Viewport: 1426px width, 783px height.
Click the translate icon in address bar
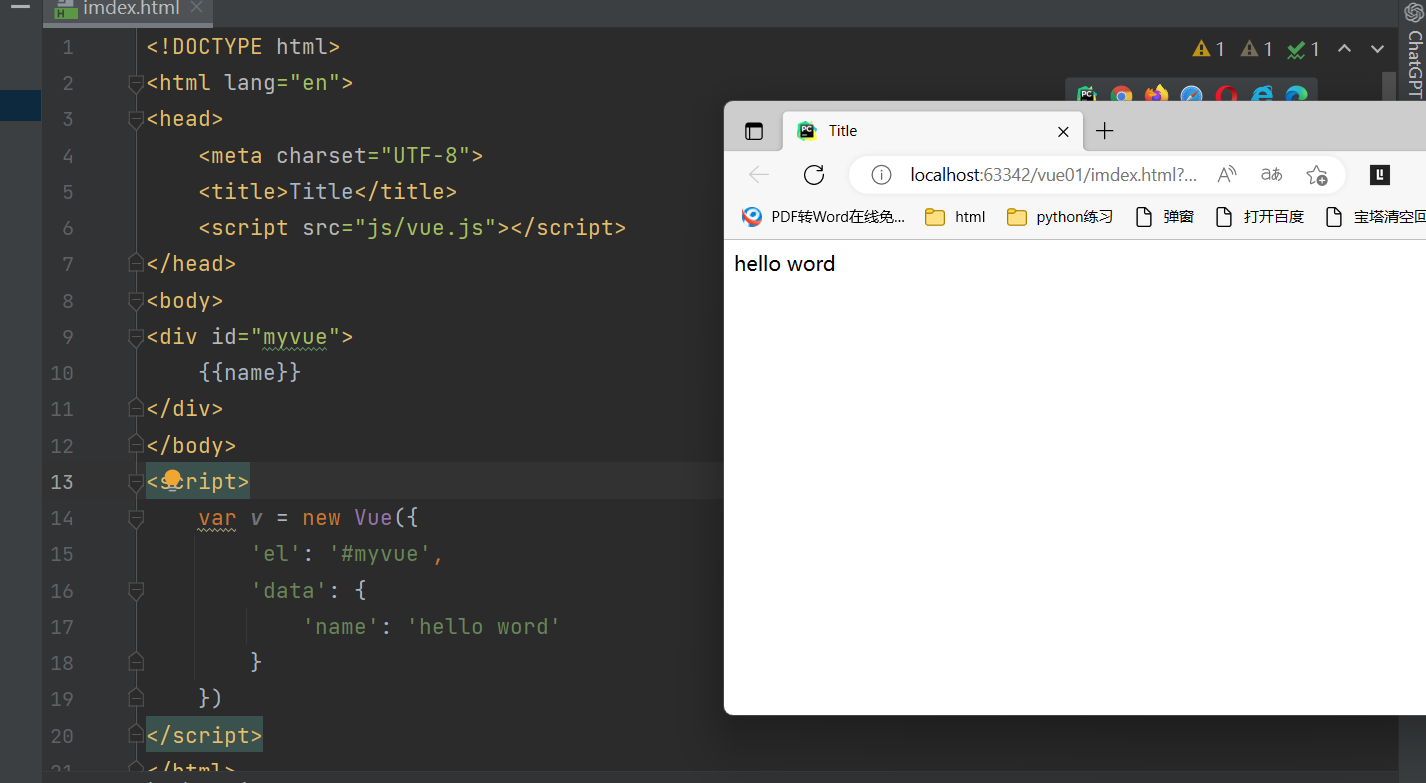(1271, 175)
